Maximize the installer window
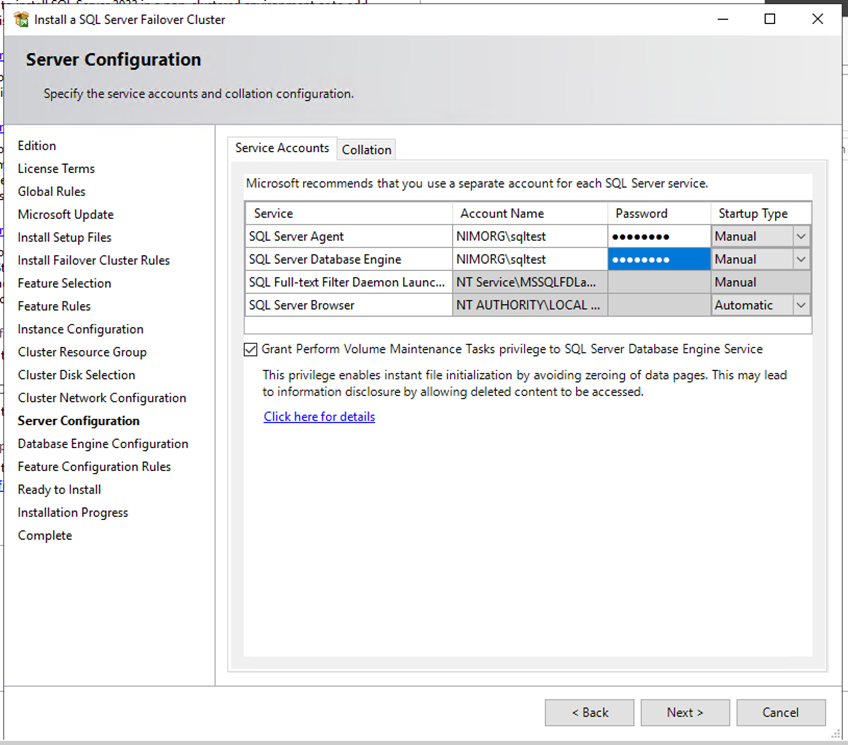 click(770, 19)
